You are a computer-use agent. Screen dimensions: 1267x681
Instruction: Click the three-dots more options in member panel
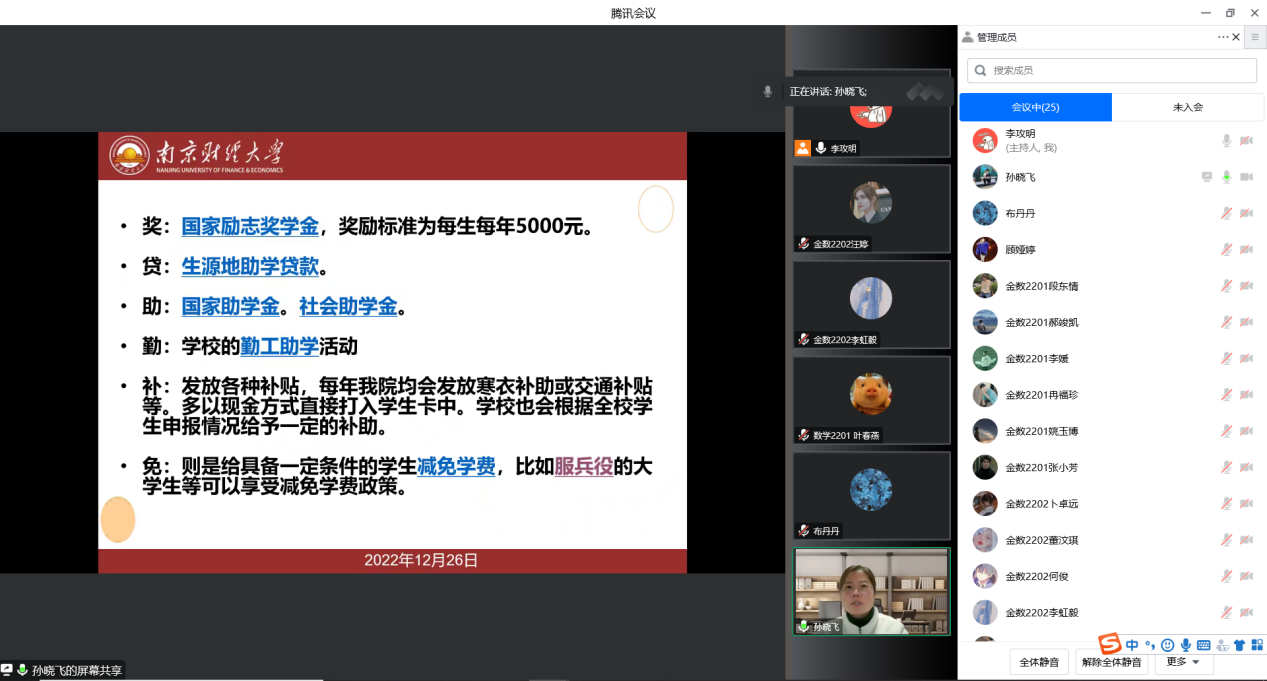coord(1222,37)
